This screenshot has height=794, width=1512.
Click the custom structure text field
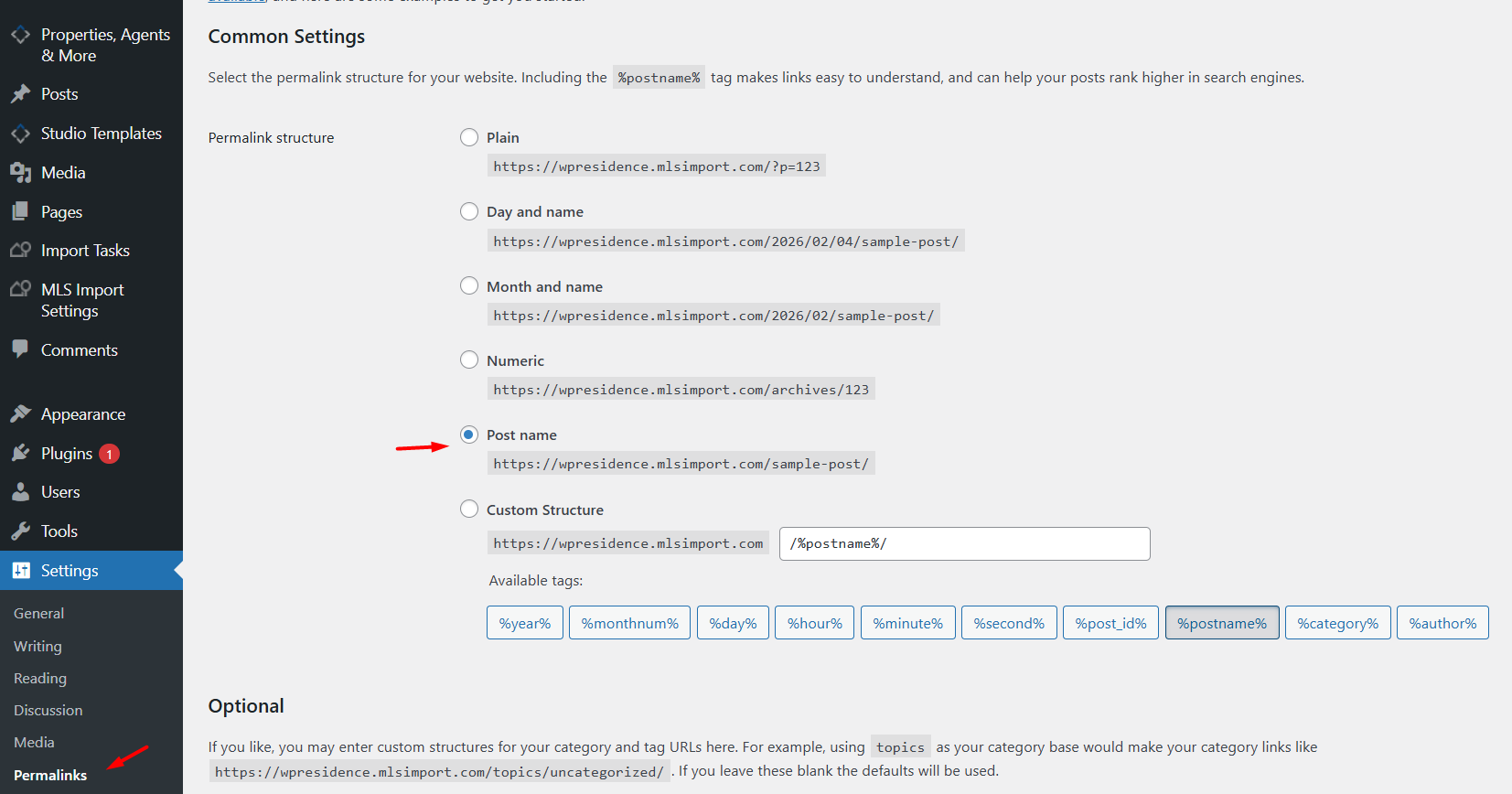click(964, 543)
